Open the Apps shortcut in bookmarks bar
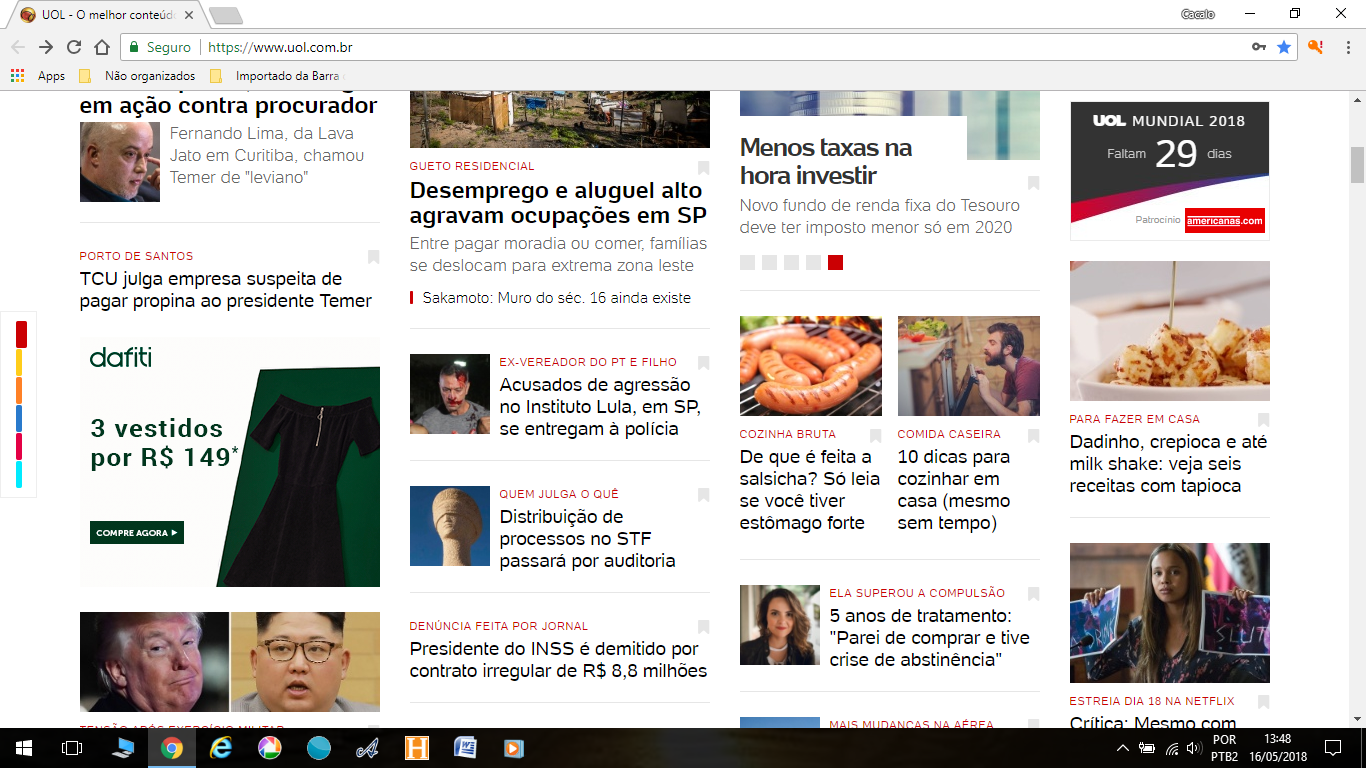The height and width of the screenshot is (768, 1366). click(38, 76)
